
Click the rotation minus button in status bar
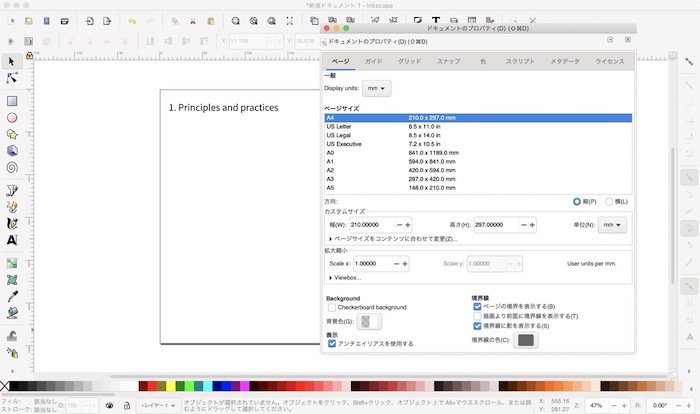(678, 406)
